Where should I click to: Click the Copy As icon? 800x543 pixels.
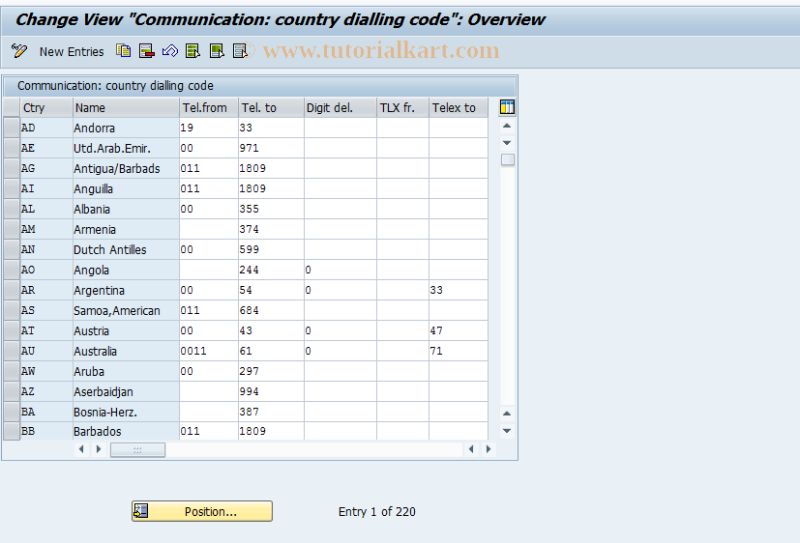coord(123,51)
